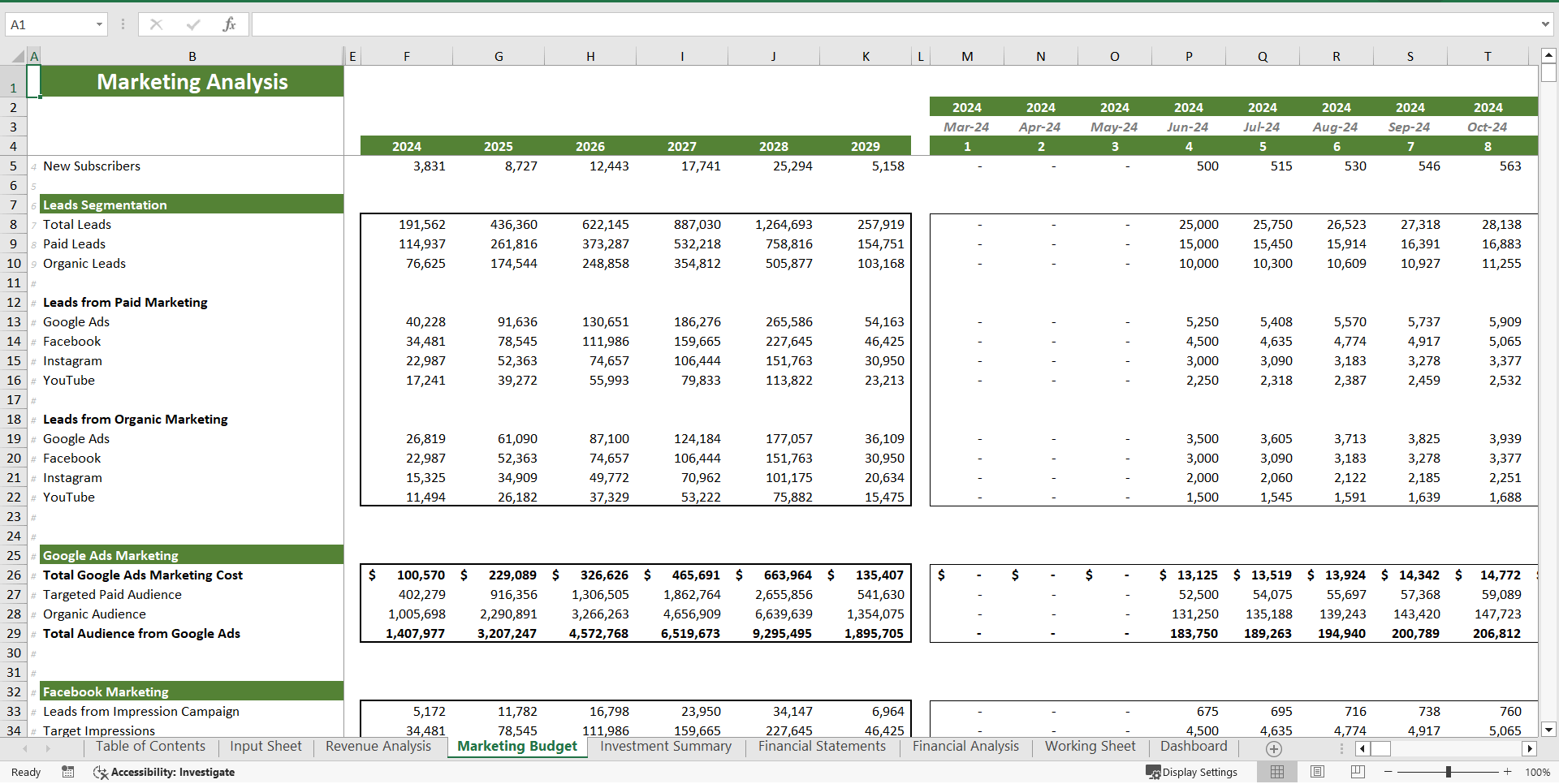Switch to Revenue Analysis sheet tab
The width and height of the screenshot is (1559, 784).
[x=378, y=747]
